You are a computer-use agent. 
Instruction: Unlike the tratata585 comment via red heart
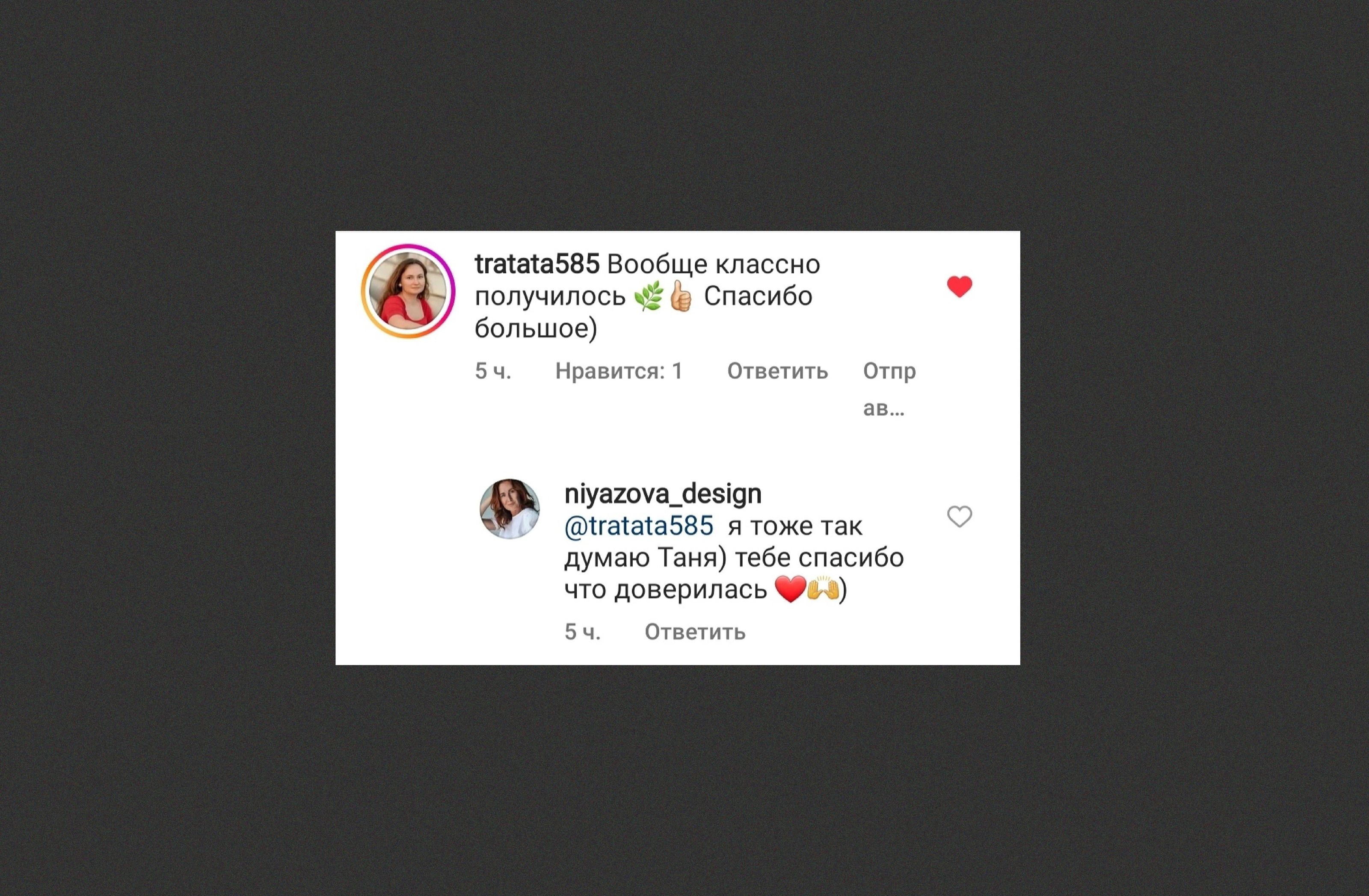960,287
